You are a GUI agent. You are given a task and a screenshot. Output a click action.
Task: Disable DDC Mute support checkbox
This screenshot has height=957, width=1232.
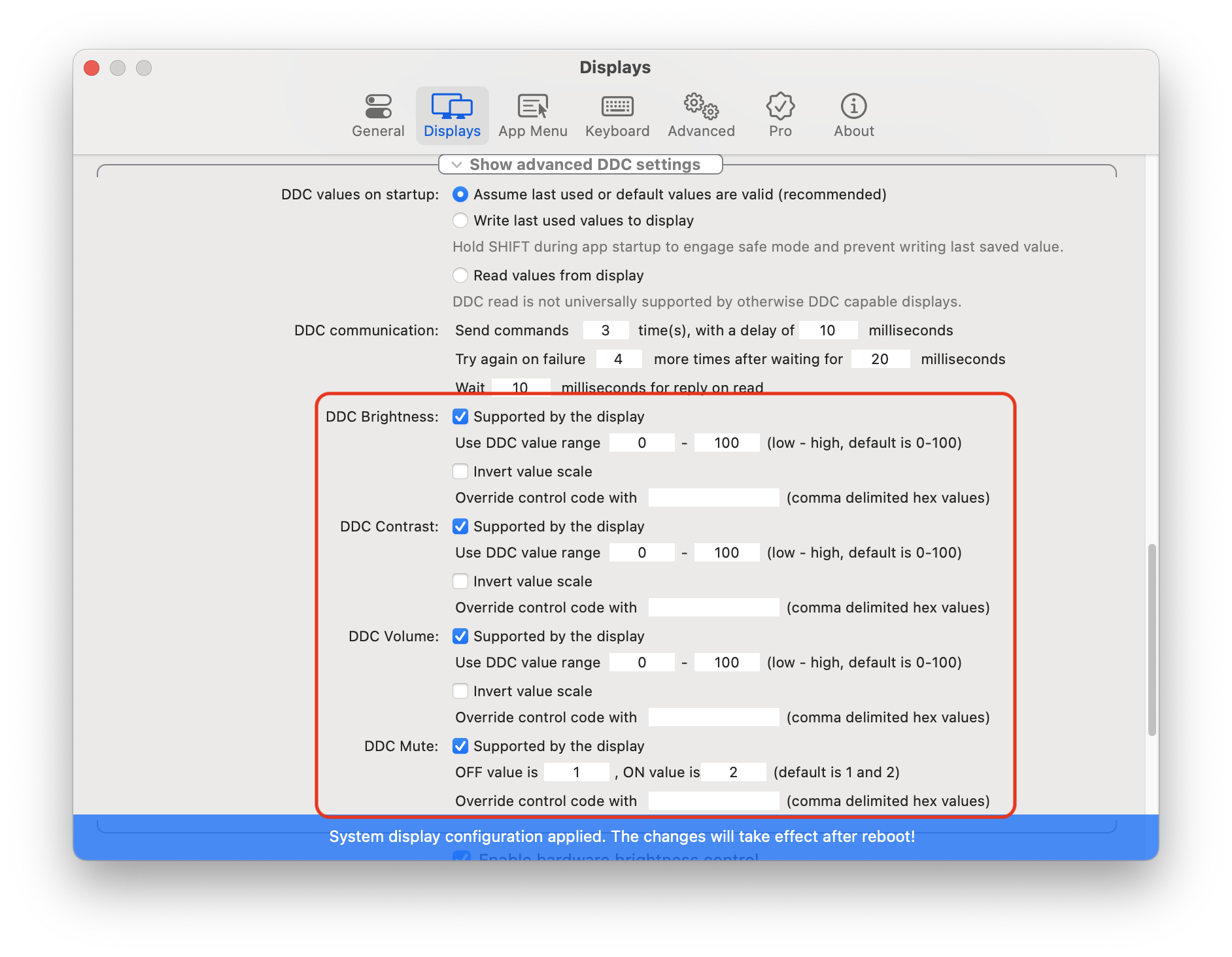point(461,746)
